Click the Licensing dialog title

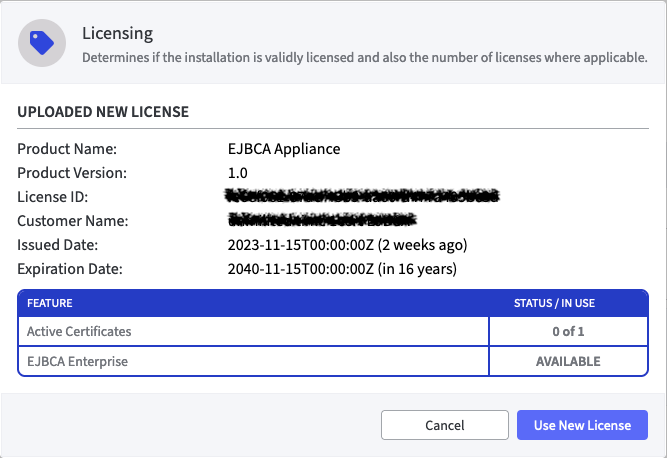(119, 35)
